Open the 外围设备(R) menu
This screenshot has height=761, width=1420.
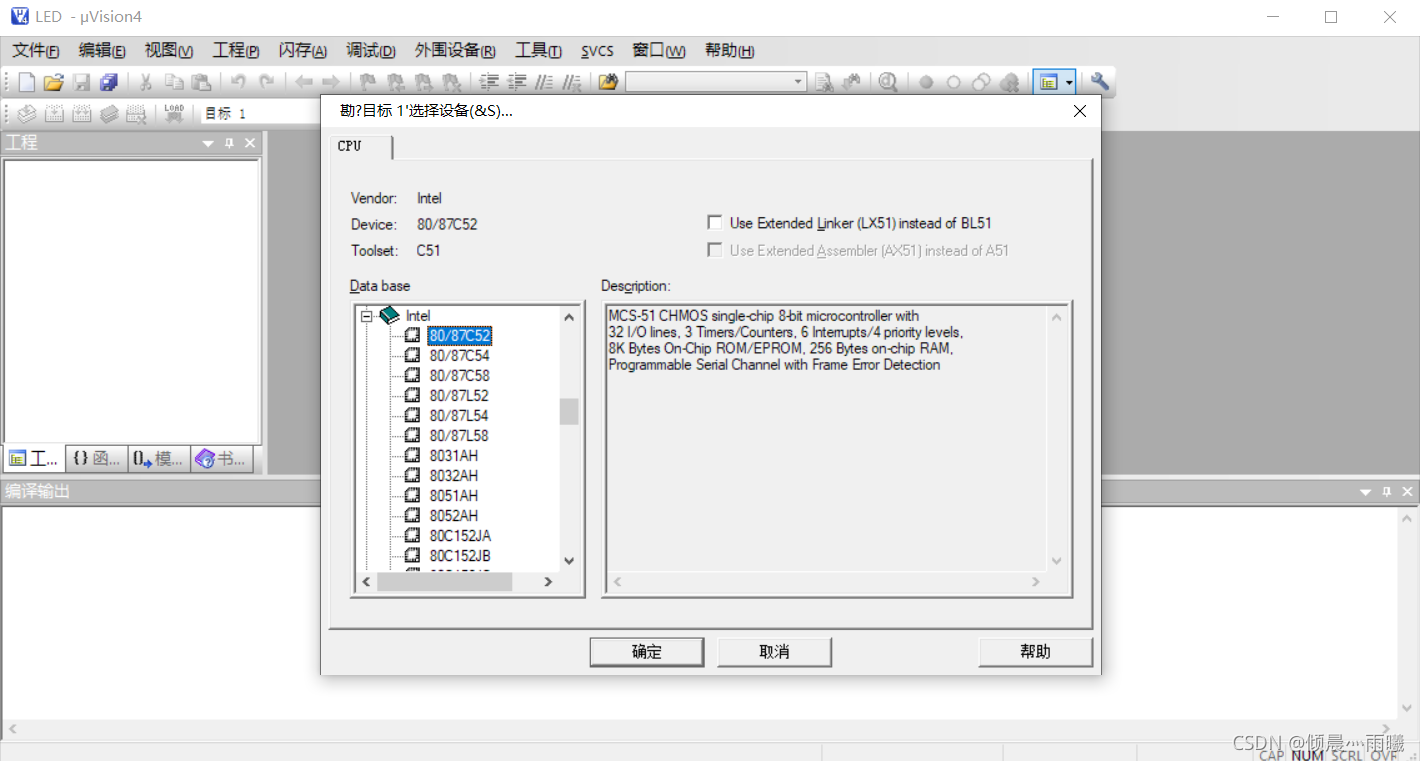455,51
